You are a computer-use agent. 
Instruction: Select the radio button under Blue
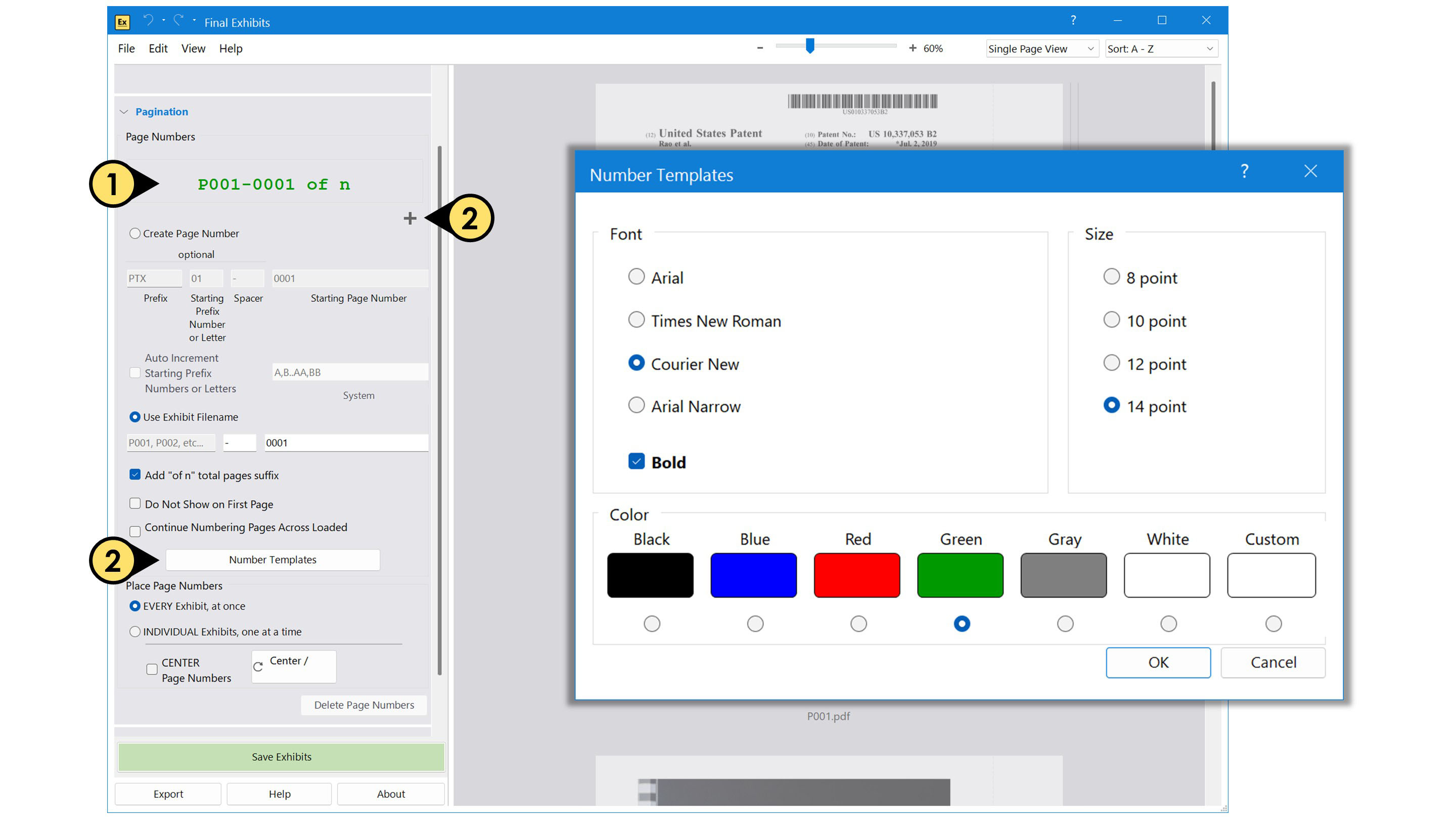755,624
